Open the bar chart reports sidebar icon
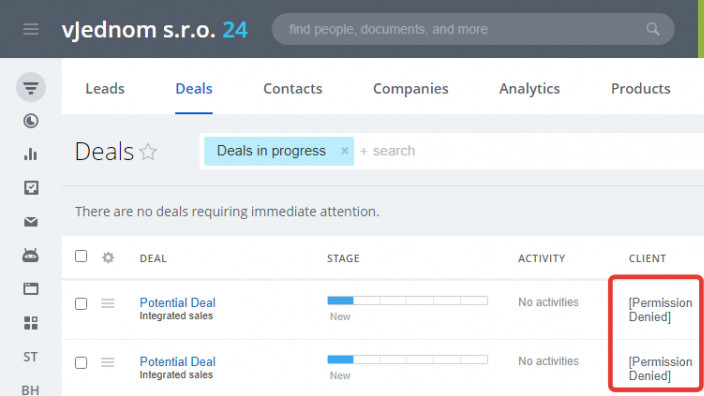 [31, 154]
